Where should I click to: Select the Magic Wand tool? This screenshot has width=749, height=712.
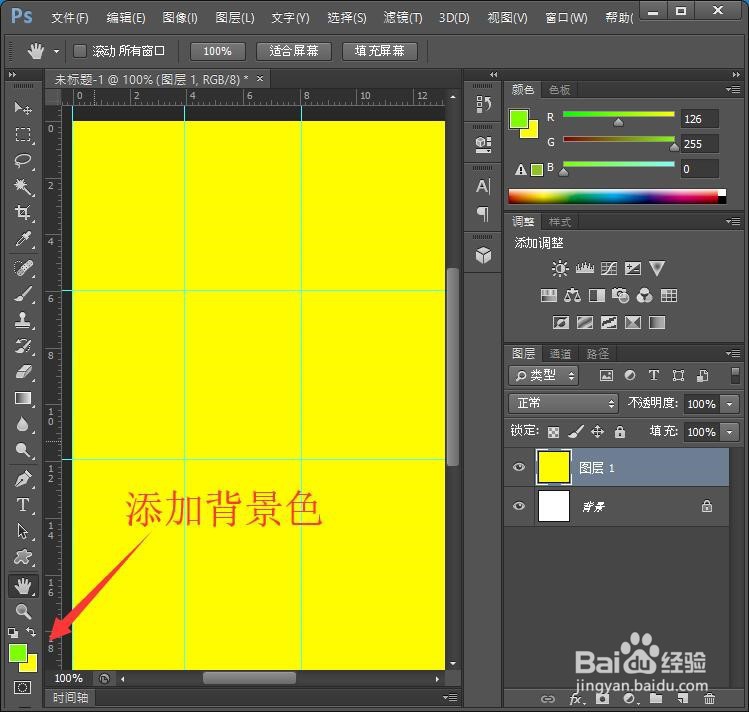tap(22, 186)
